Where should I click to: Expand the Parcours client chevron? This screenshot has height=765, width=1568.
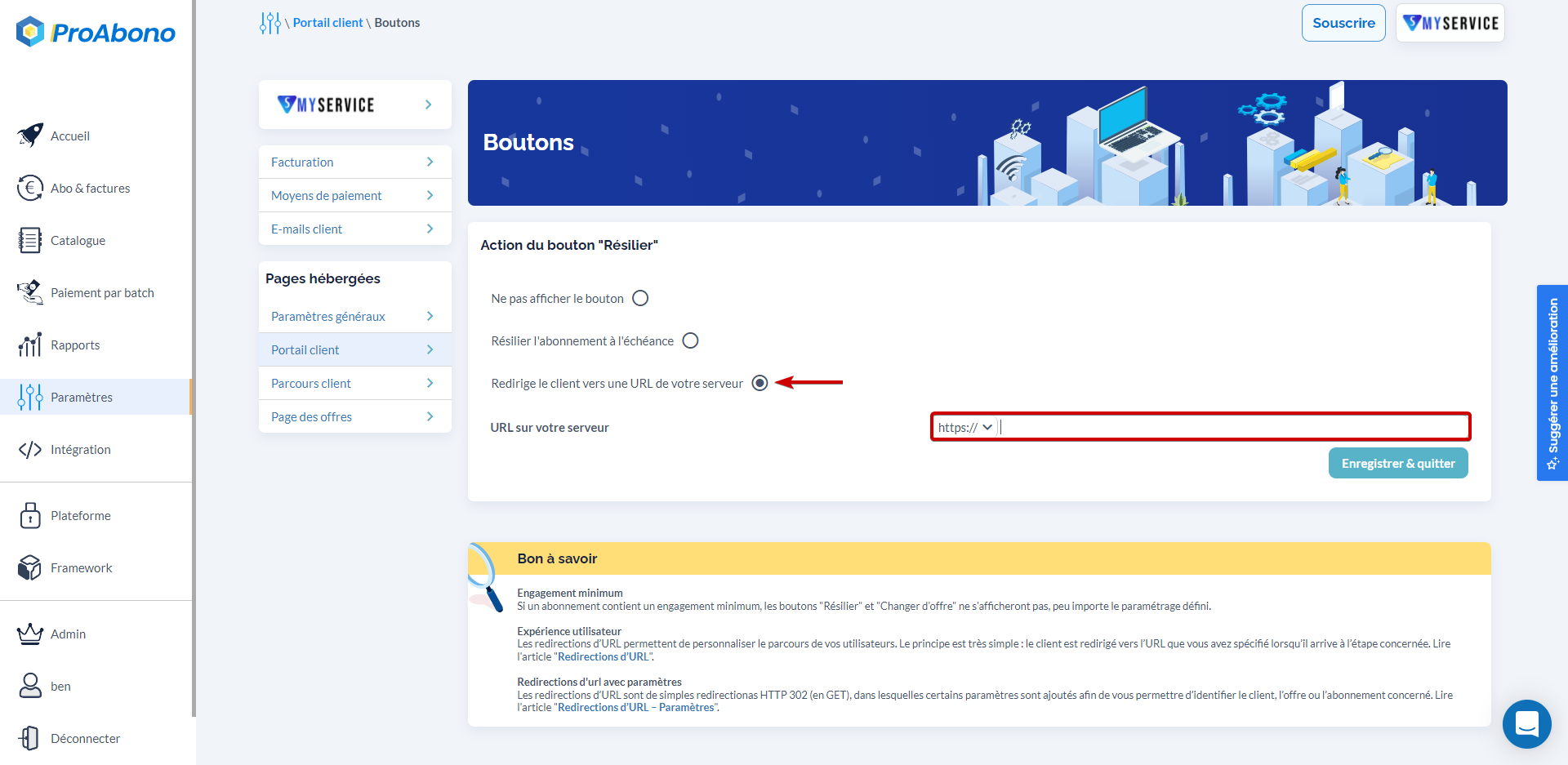(x=430, y=383)
